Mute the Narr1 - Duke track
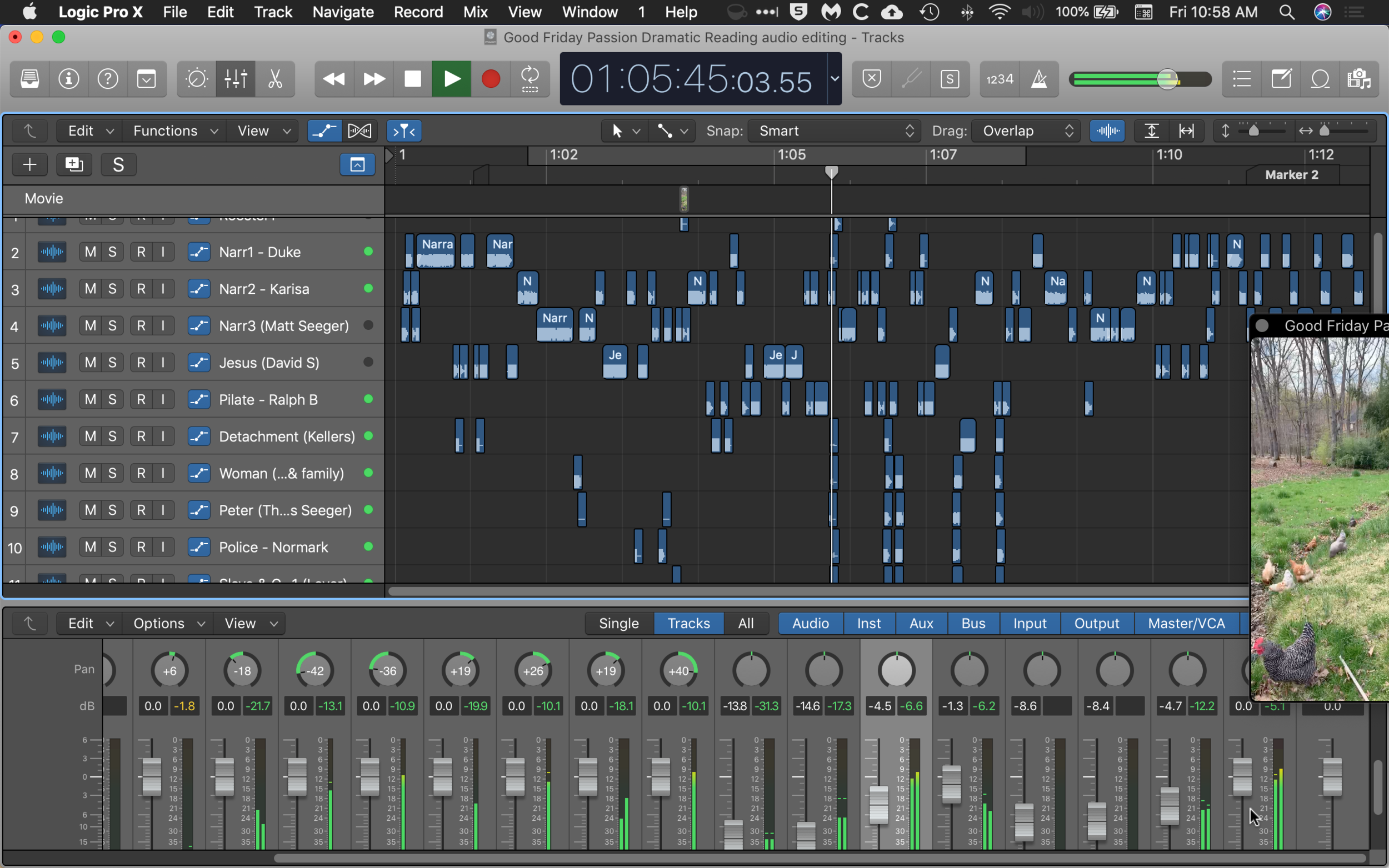 (90, 252)
